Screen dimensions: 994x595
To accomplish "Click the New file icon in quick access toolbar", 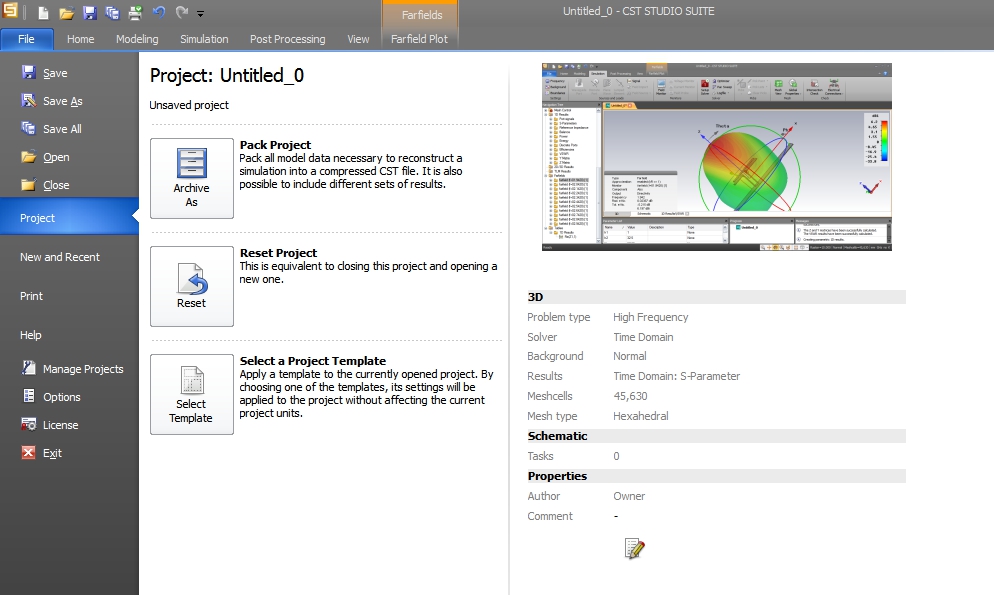I will coord(42,13).
